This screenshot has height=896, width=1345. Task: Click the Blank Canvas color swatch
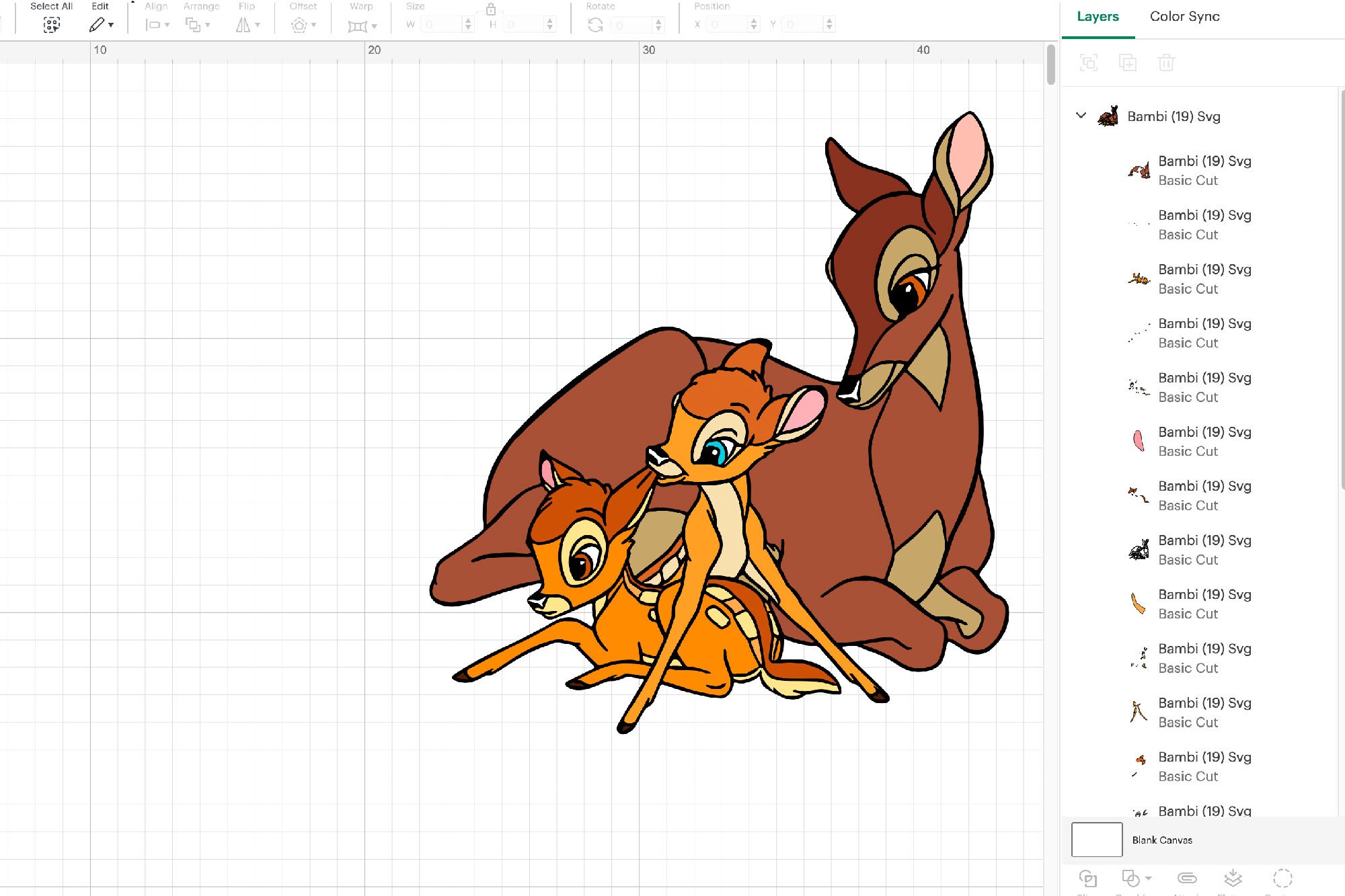pyautogui.click(x=1096, y=840)
